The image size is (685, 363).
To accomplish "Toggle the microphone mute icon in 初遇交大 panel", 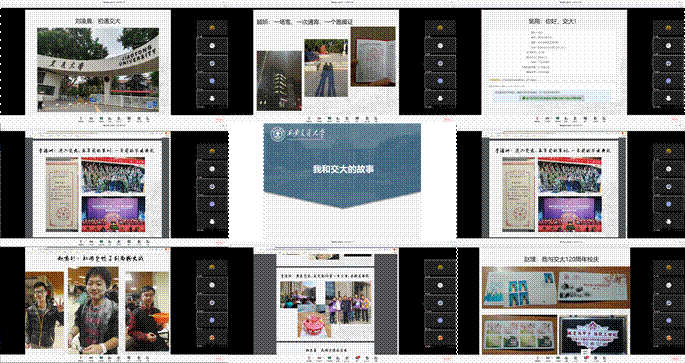I will coord(81,118).
